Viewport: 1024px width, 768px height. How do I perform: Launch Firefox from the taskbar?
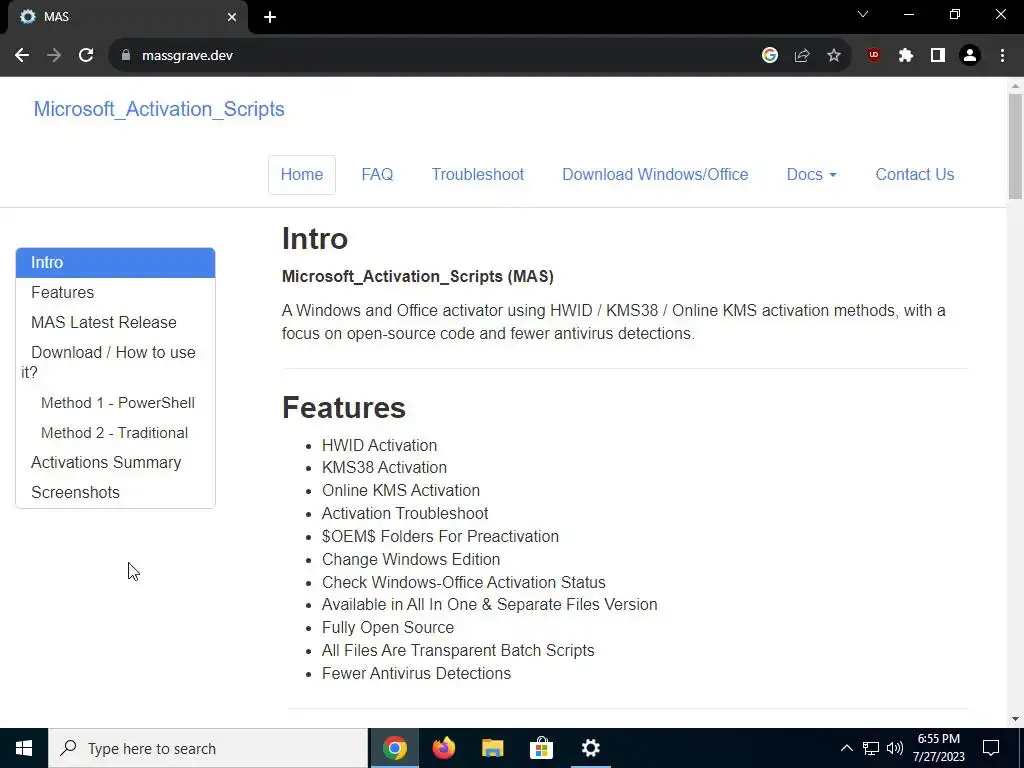pos(443,748)
